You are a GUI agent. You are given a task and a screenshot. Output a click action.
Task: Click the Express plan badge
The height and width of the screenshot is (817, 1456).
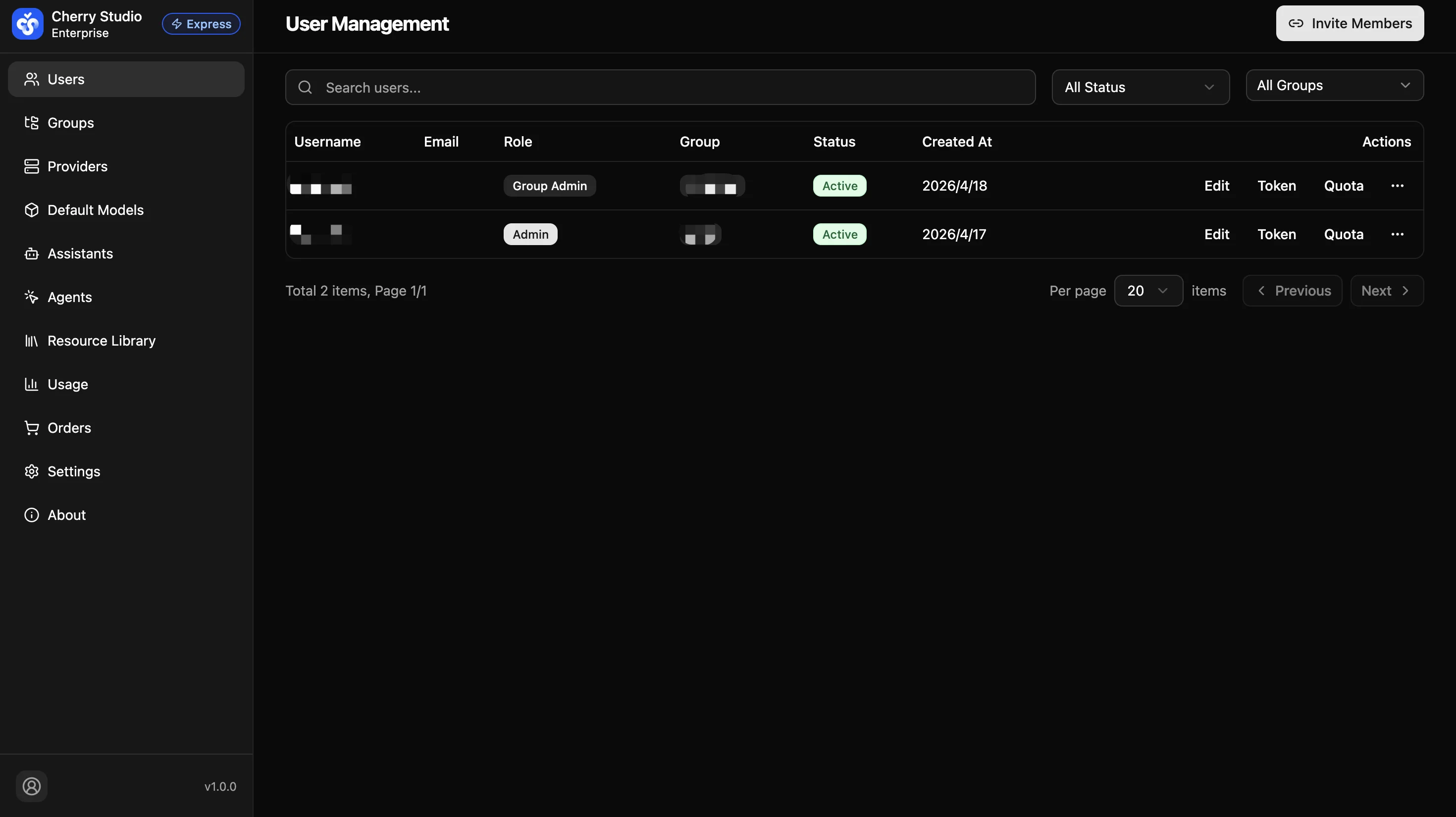tap(201, 24)
